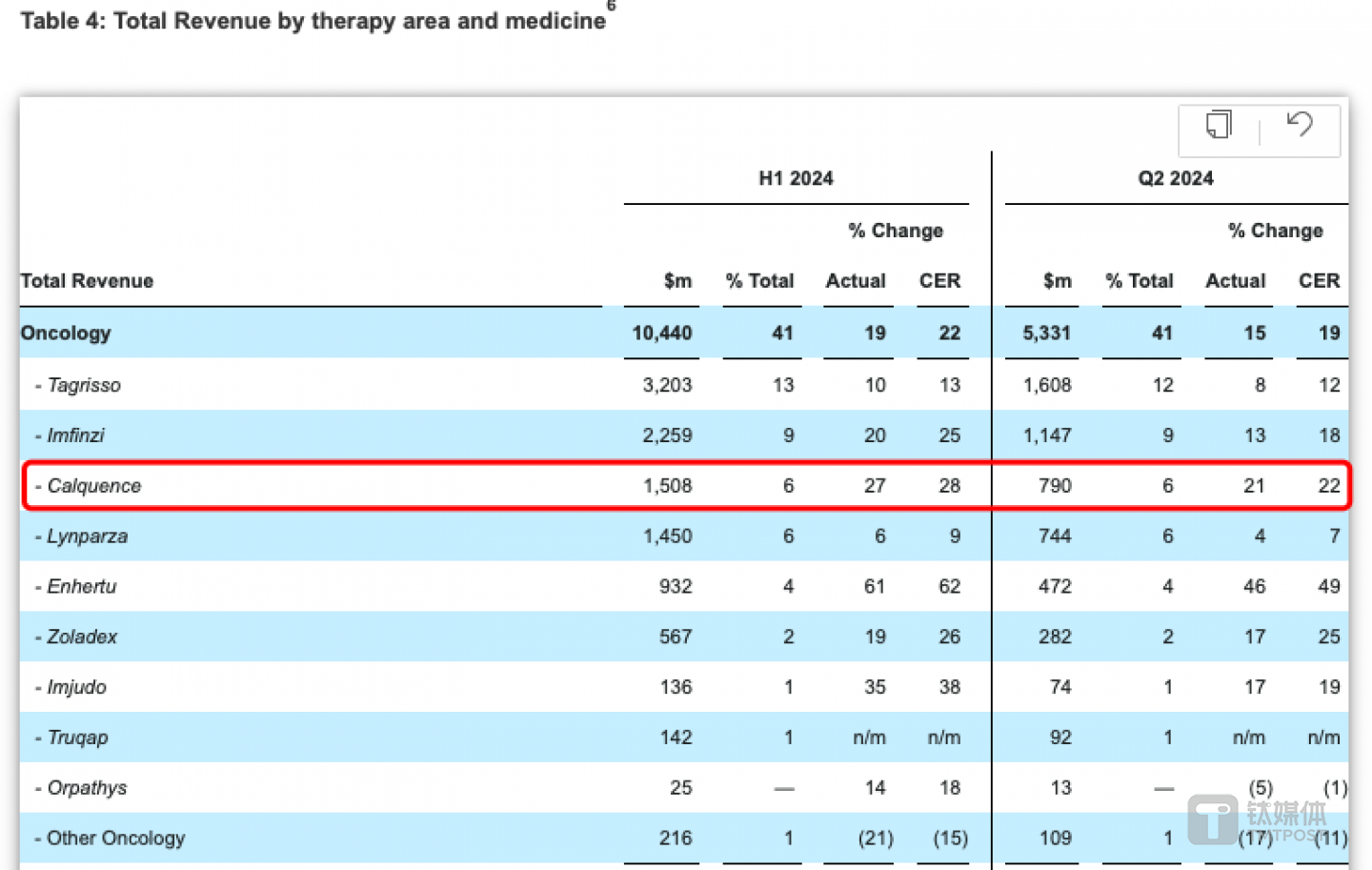The image size is (1372, 870).
Task: Click the Table 4 title text
Action: [313, 21]
